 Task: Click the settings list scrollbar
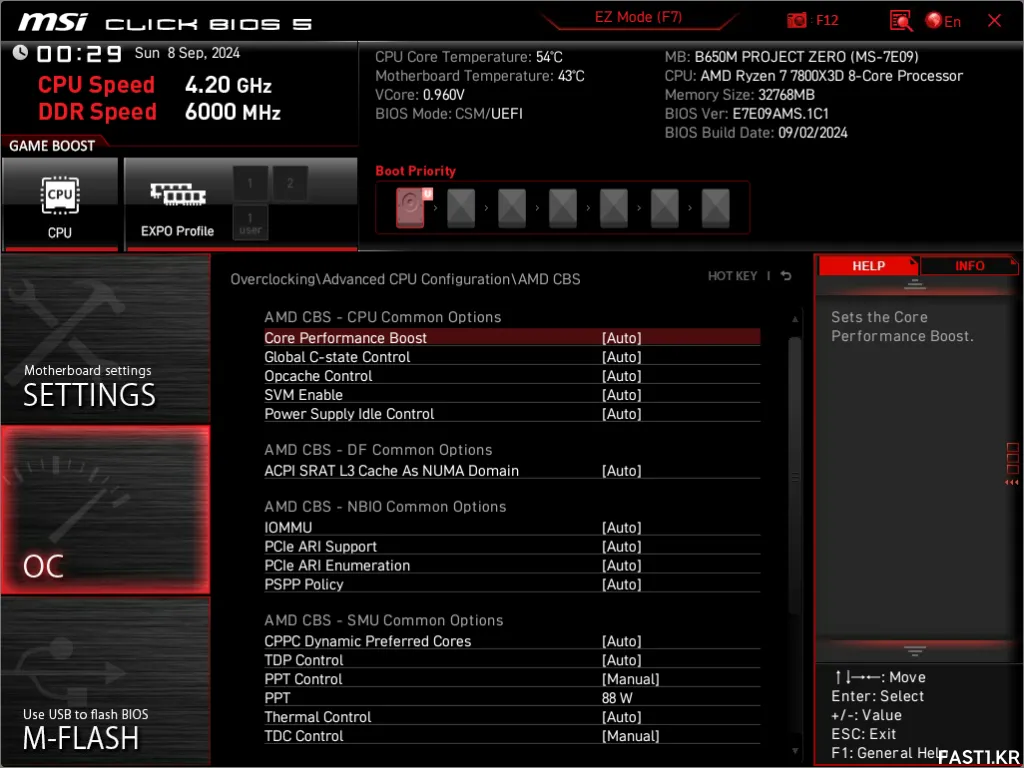point(795,475)
